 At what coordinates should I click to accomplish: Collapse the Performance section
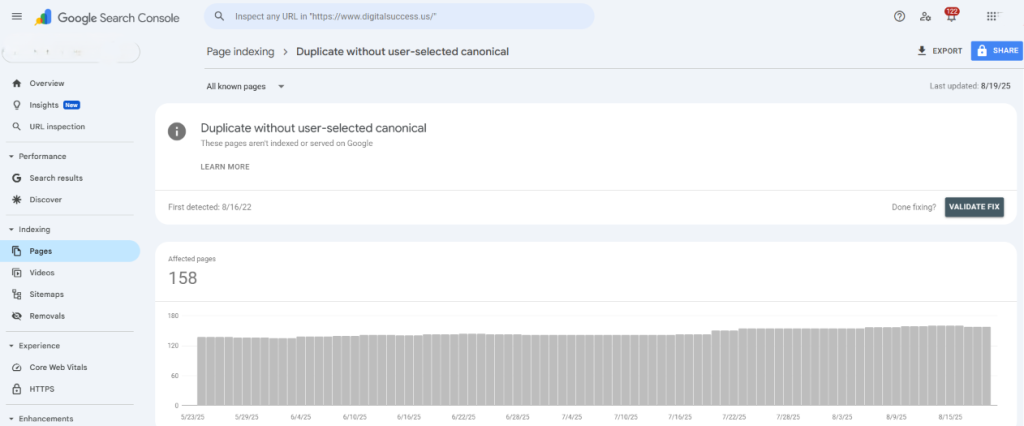point(11,157)
